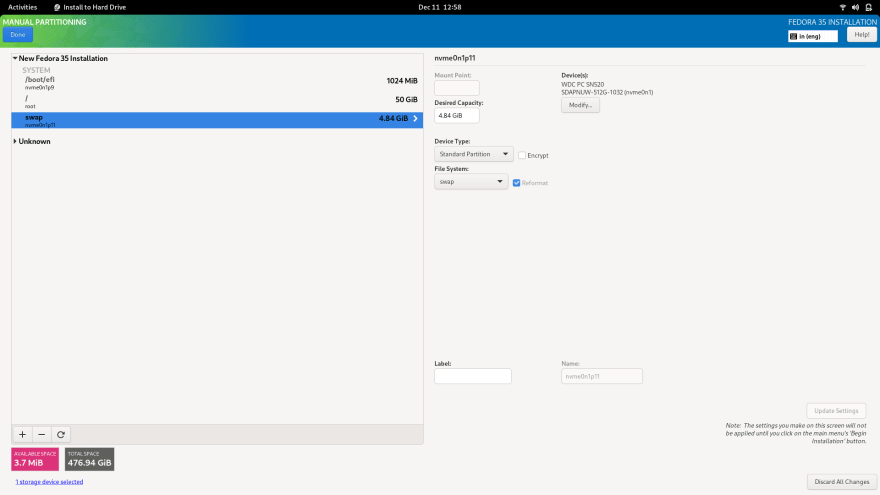The height and width of the screenshot is (495, 880).
Task: Reload storage configuration with refresh icon
Action: (x=61, y=434)
